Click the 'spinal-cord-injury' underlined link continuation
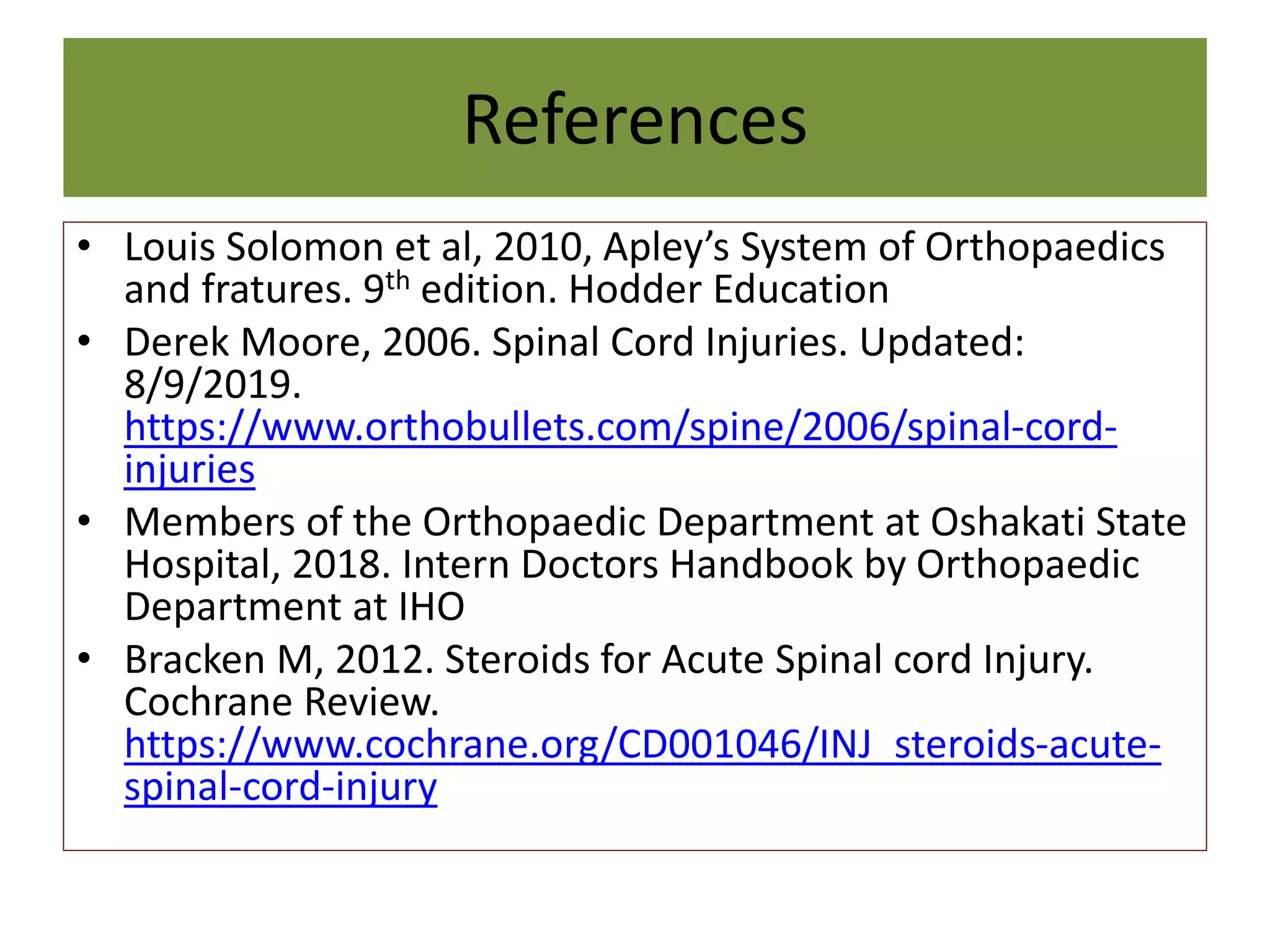 281,787
